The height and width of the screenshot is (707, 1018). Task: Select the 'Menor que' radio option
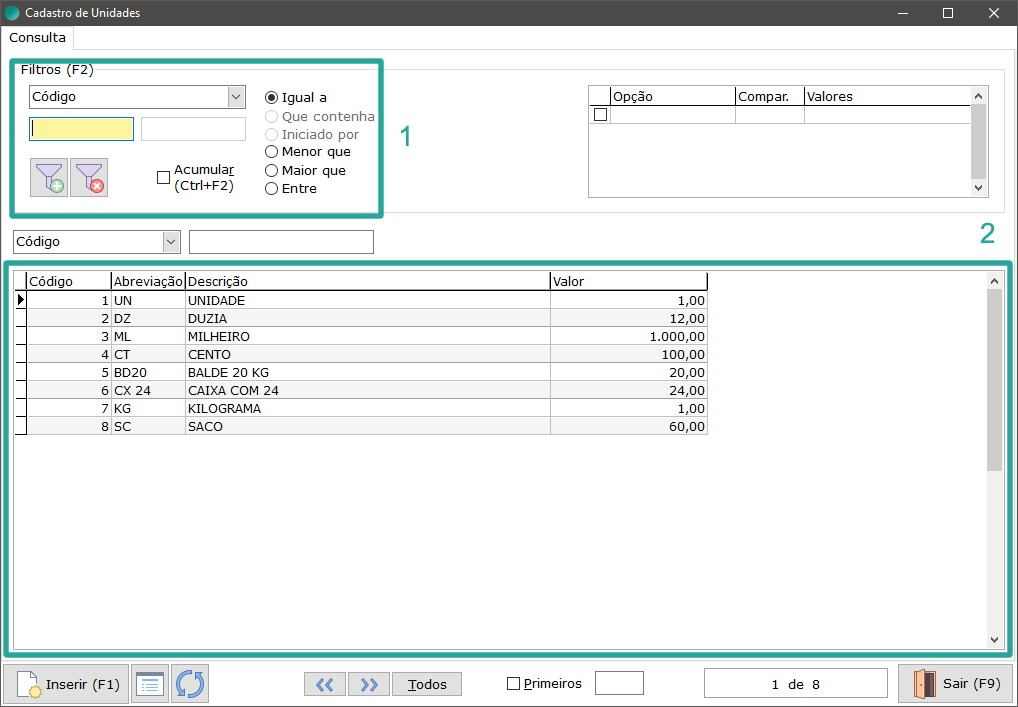[x=272, y=152]
